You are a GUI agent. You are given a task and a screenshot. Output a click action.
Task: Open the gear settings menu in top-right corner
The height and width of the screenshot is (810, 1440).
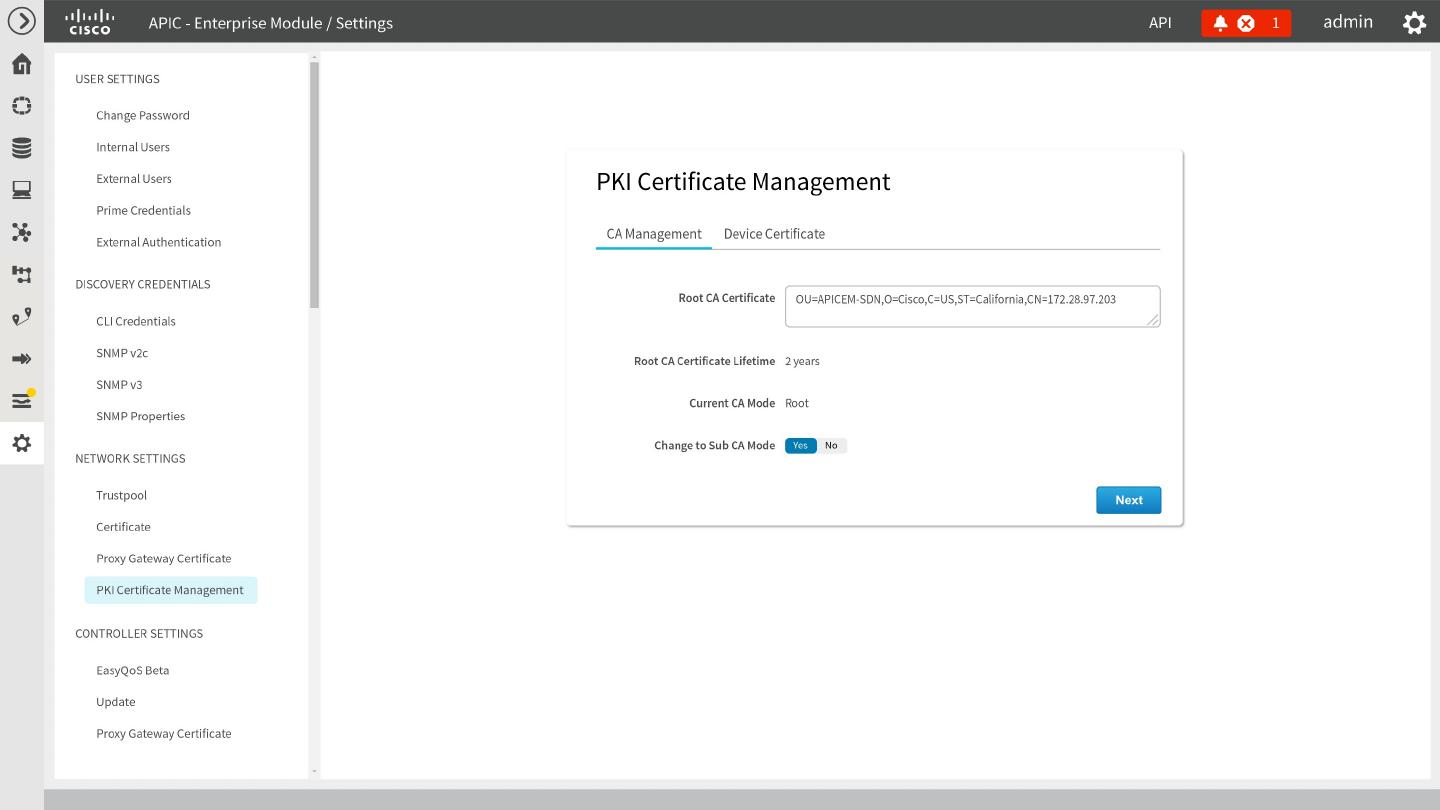[1414, 22]
